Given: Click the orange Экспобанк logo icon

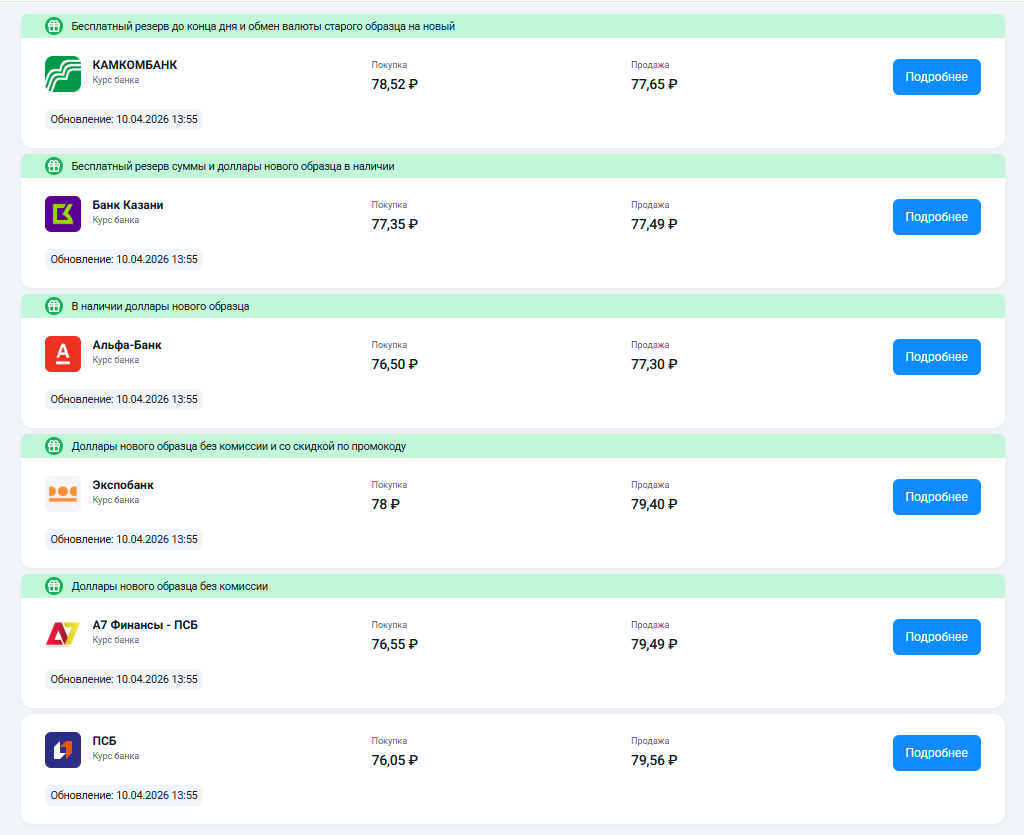Looking at the screenshot, I should 63,494.
